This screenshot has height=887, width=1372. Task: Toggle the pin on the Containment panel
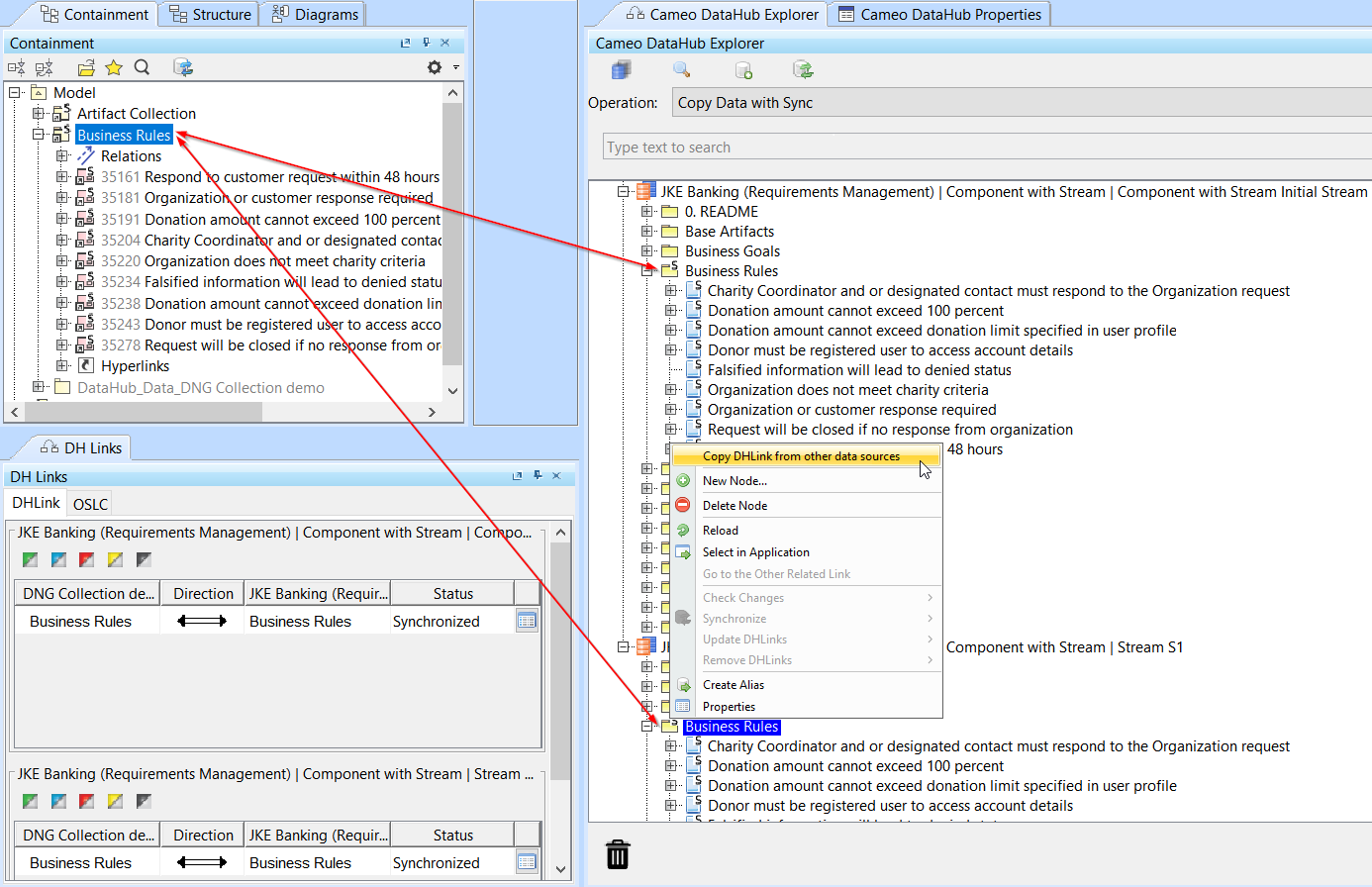(426, 43)
